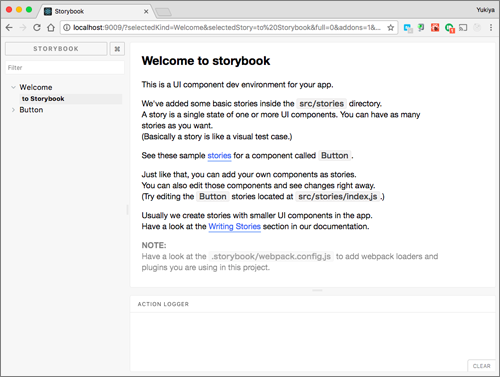
Task: Click the site info icon in address bar
Action: click(x=67, y=28)
